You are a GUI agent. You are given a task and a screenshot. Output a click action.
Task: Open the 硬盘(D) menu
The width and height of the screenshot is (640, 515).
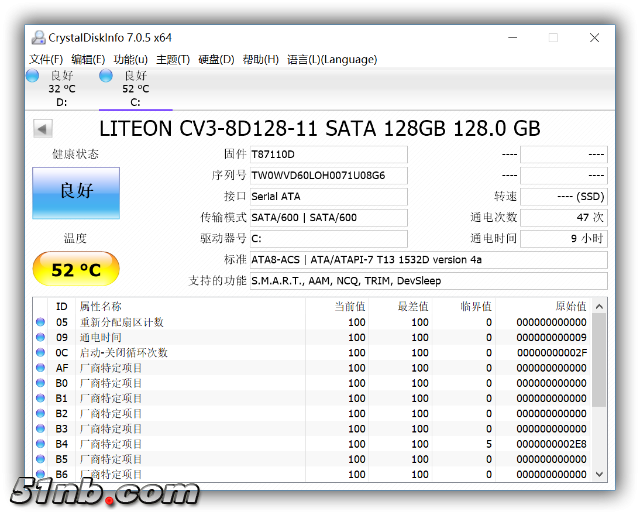pyautogui.click(x=216, y=59)
